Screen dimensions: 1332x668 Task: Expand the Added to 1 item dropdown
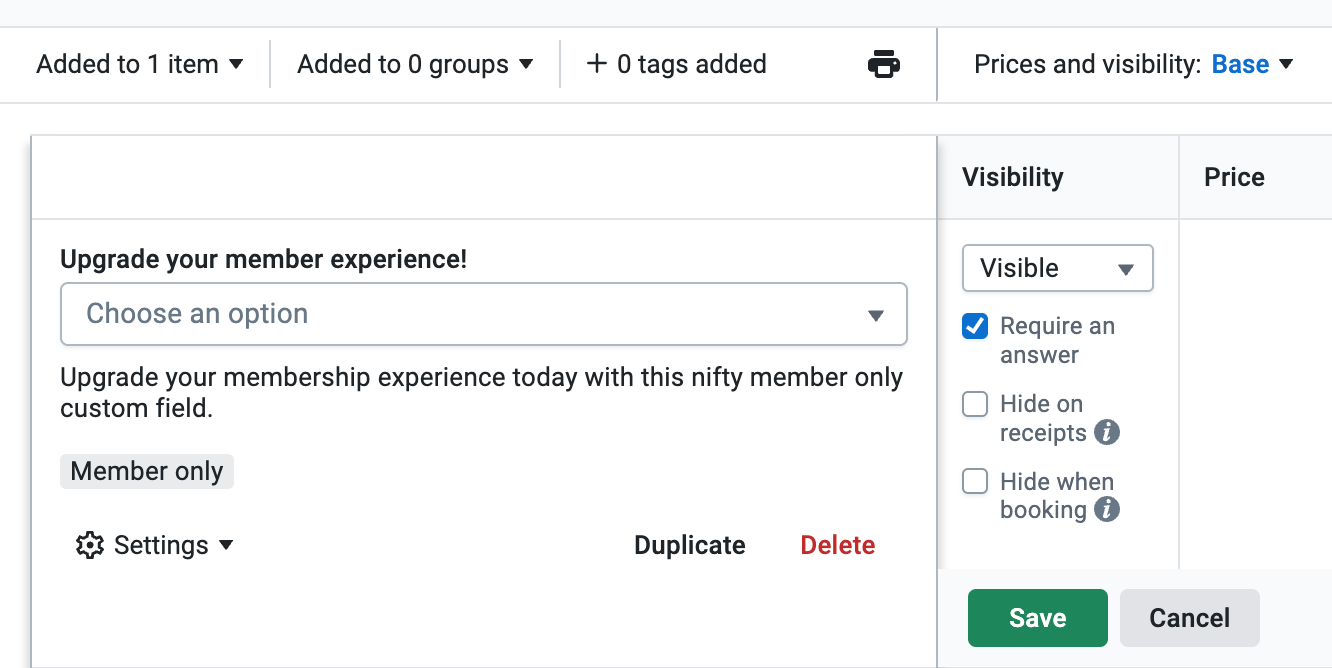140,64
